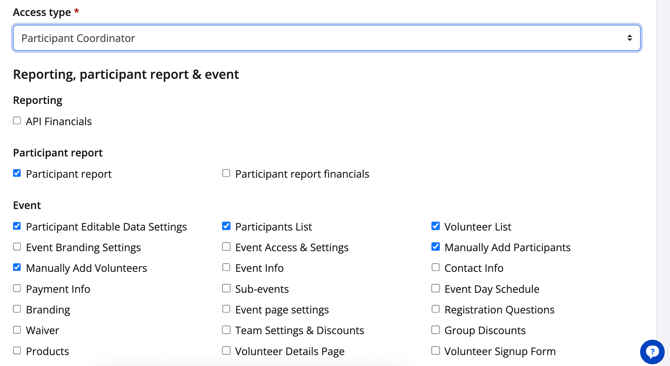The height and width of the screenshot is (366, 670).
Task: Enable Team Settings & Discounts checkbox
Action: pyautogui.click(x=226, y=330)
